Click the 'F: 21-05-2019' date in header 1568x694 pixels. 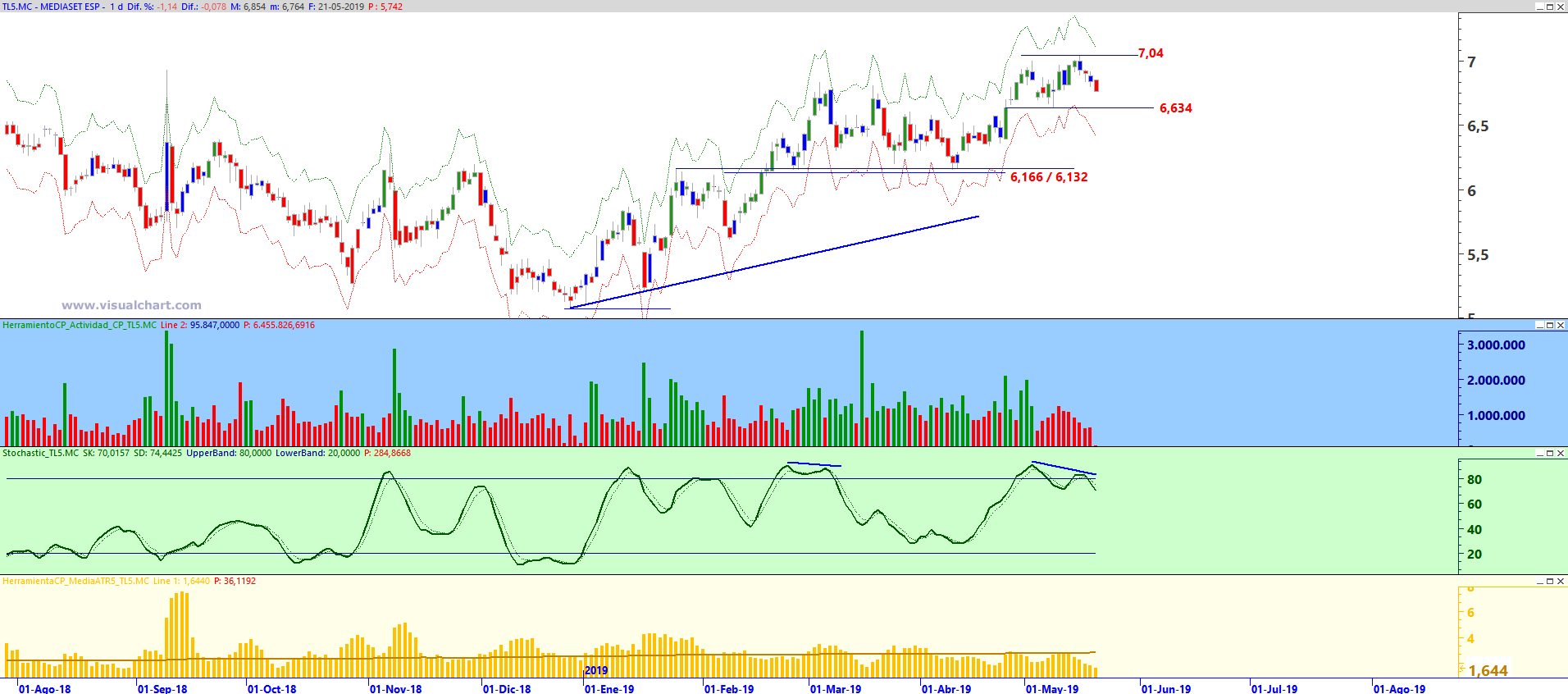(336, 7)
